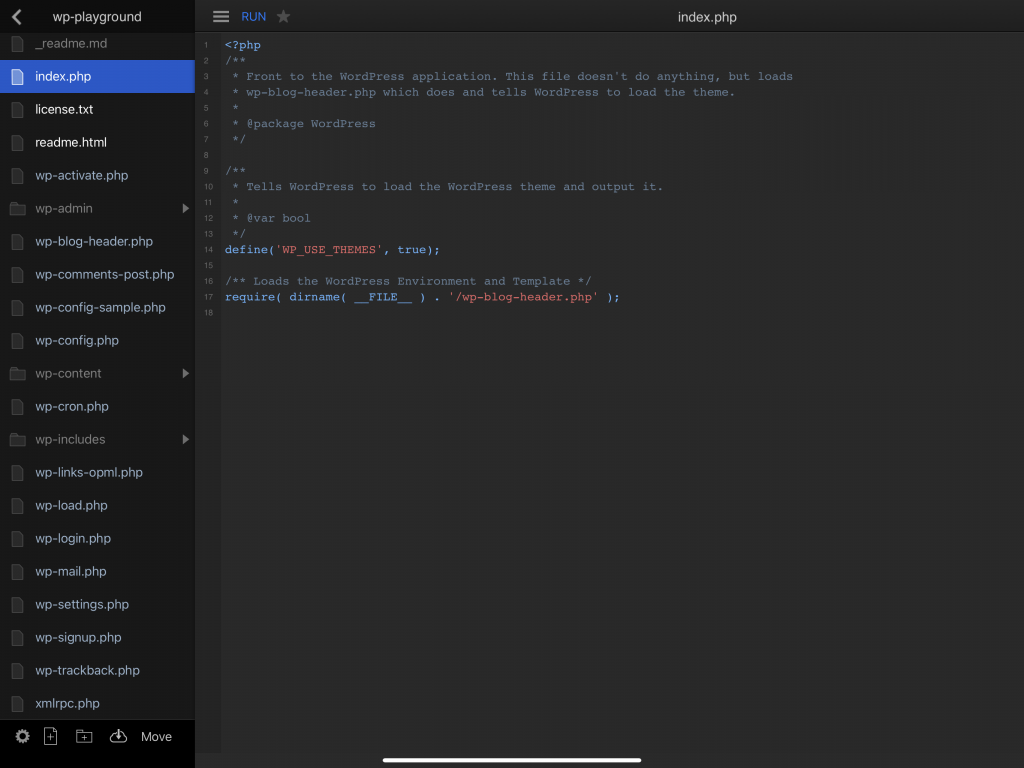Open the hamburger menu icon

click(221, 17)
